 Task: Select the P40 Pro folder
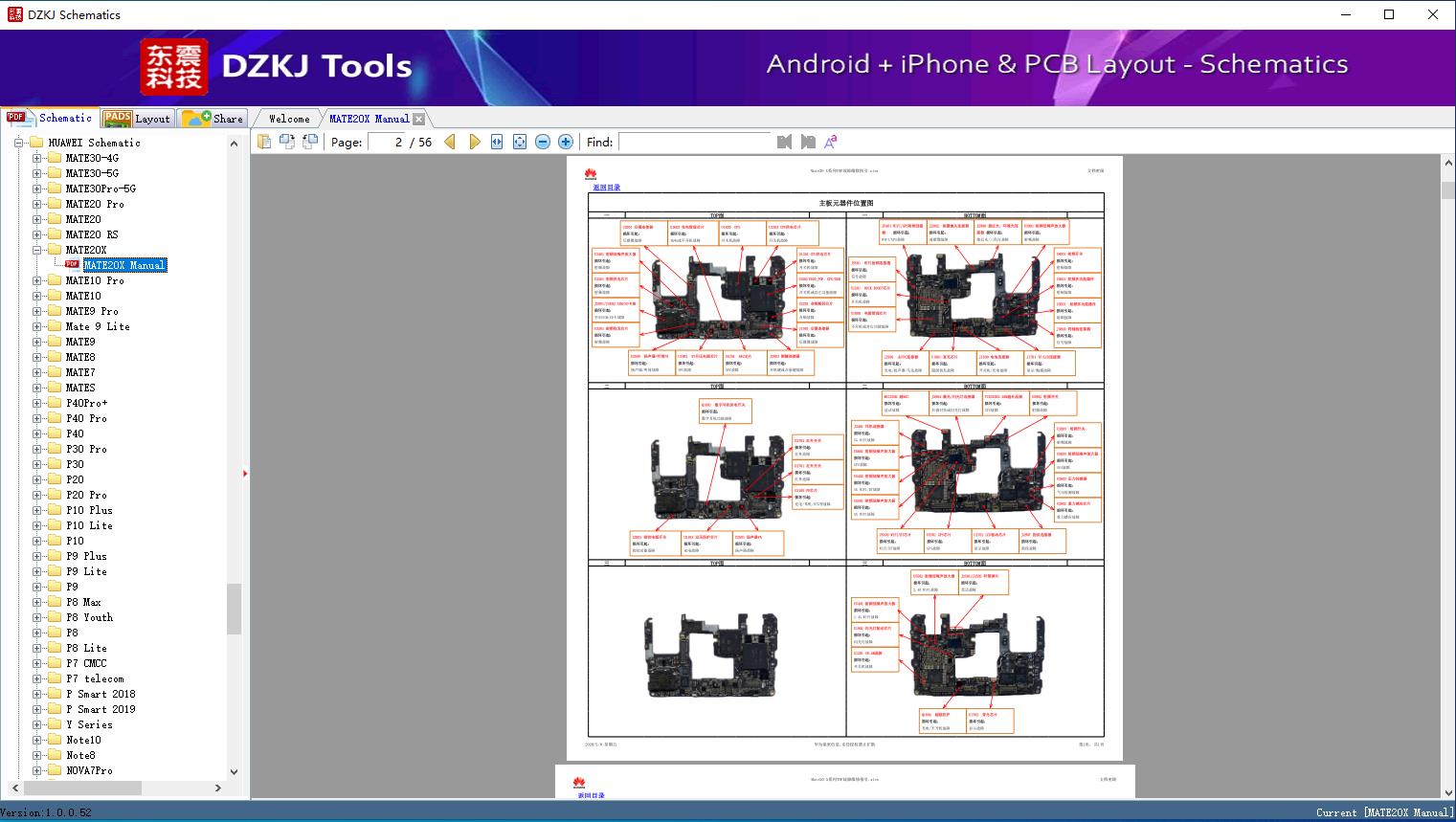click(x=86, y=418)
